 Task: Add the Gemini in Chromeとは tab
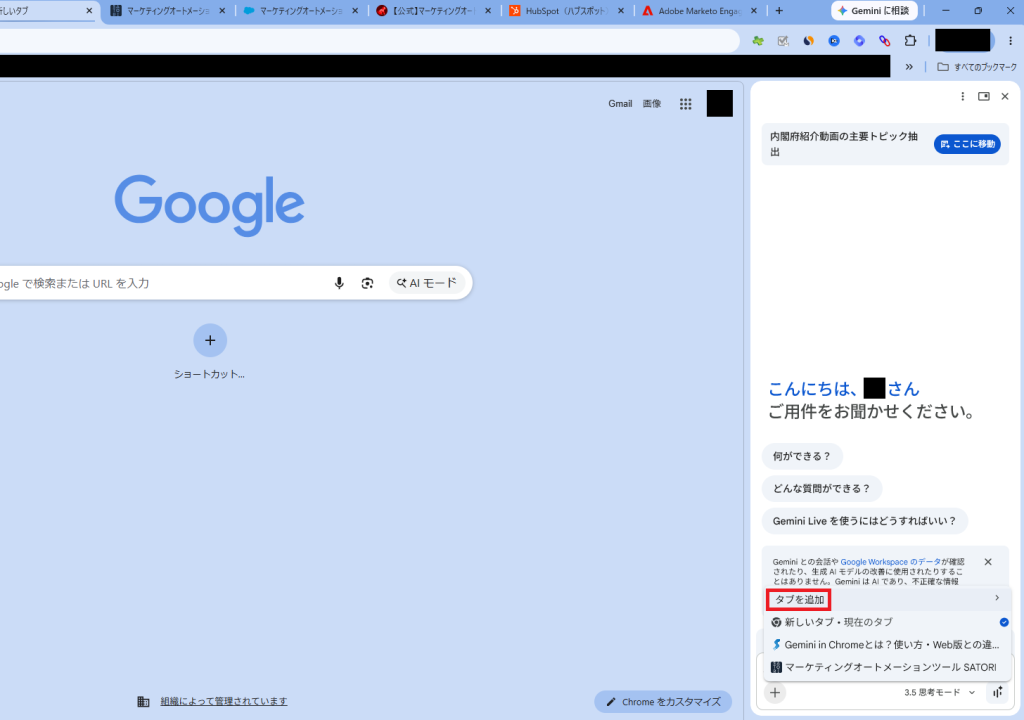point(888,645)
